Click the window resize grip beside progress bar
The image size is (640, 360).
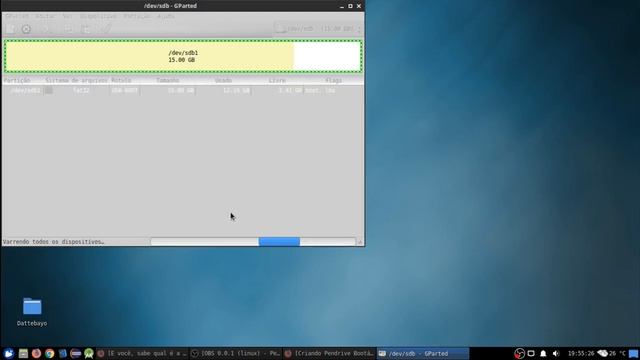tap(360, 242)
